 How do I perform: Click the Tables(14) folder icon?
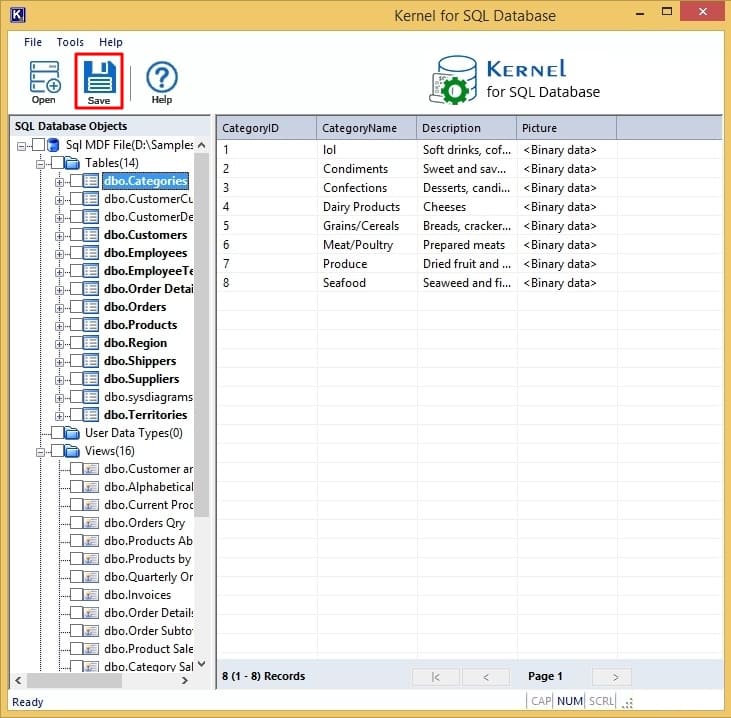click(72, 163)
